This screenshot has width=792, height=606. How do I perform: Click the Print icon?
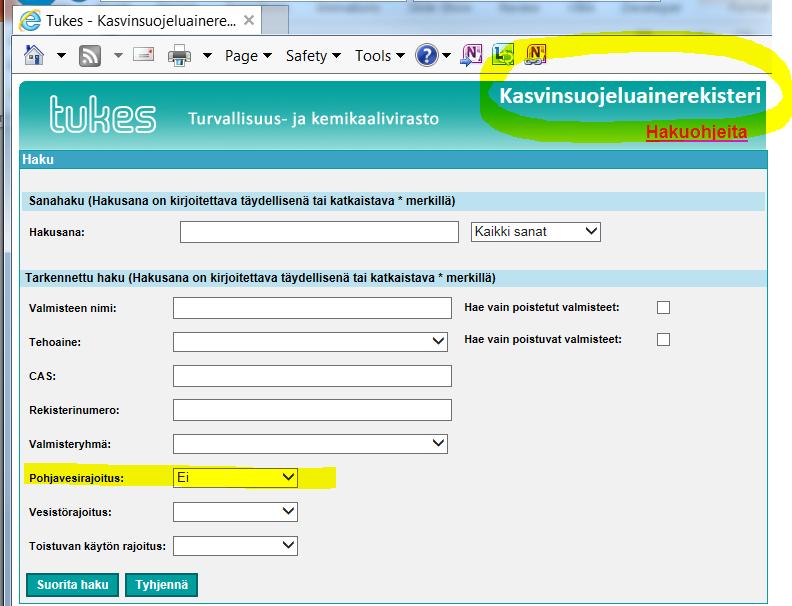(179, 56)
